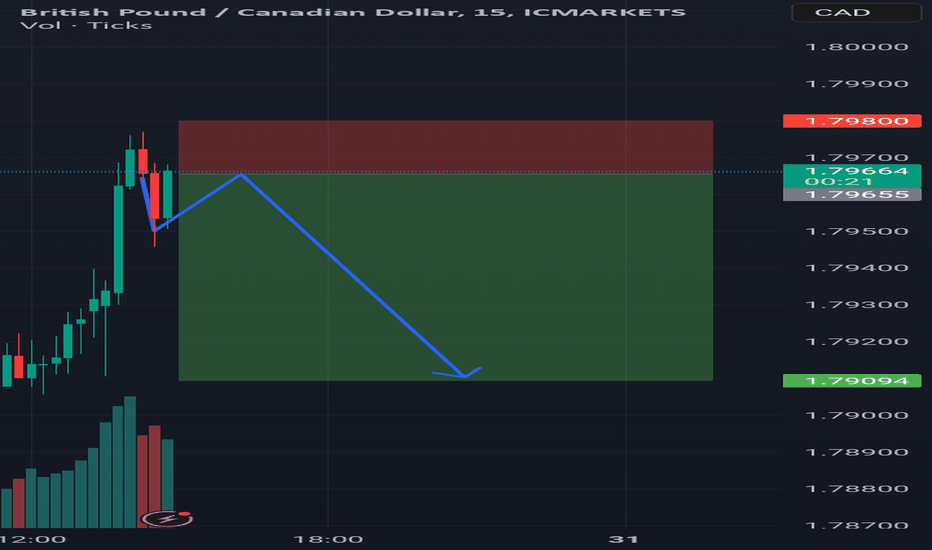This screenshot has width=932, height=550.
Task: Select the red stop-loss zone of short position
Action: coord(446,147)
